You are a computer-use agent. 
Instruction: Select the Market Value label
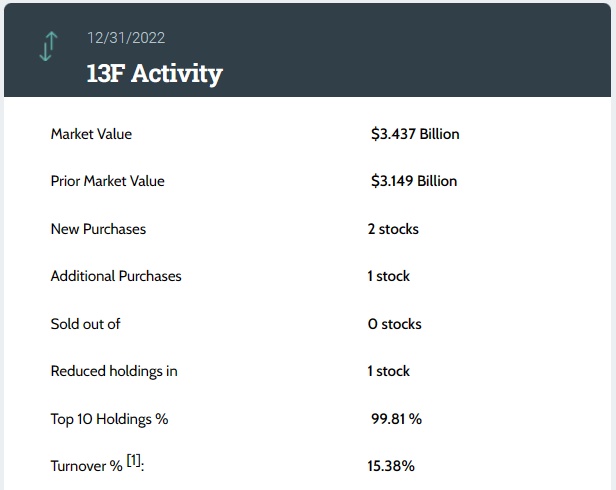(x=91, y=134)
